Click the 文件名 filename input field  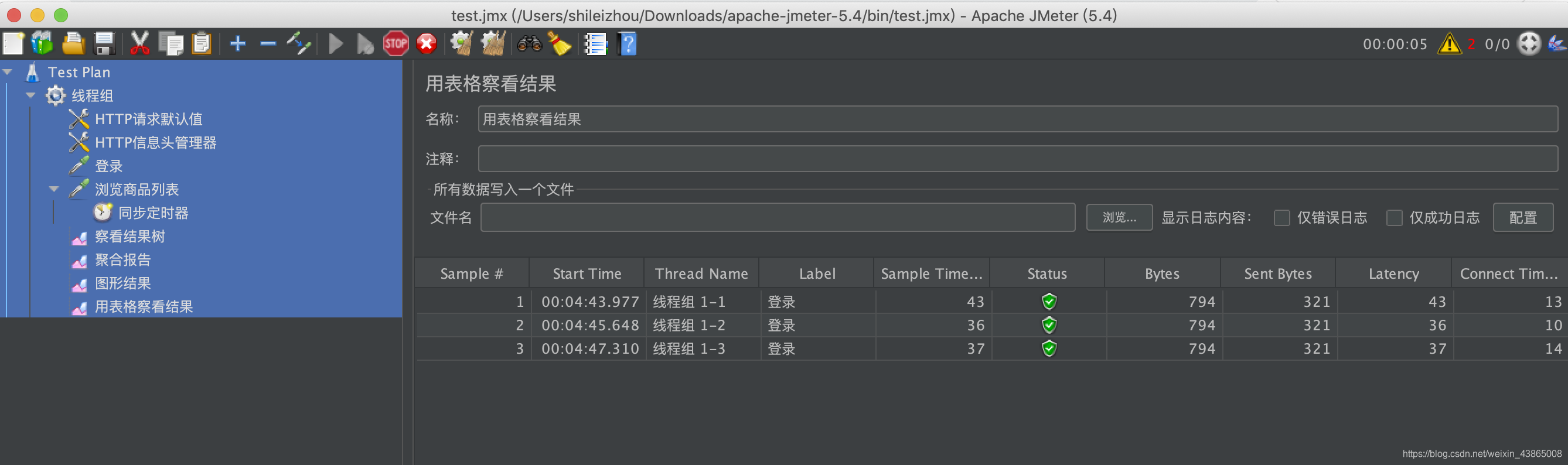(x=778, y=218)
